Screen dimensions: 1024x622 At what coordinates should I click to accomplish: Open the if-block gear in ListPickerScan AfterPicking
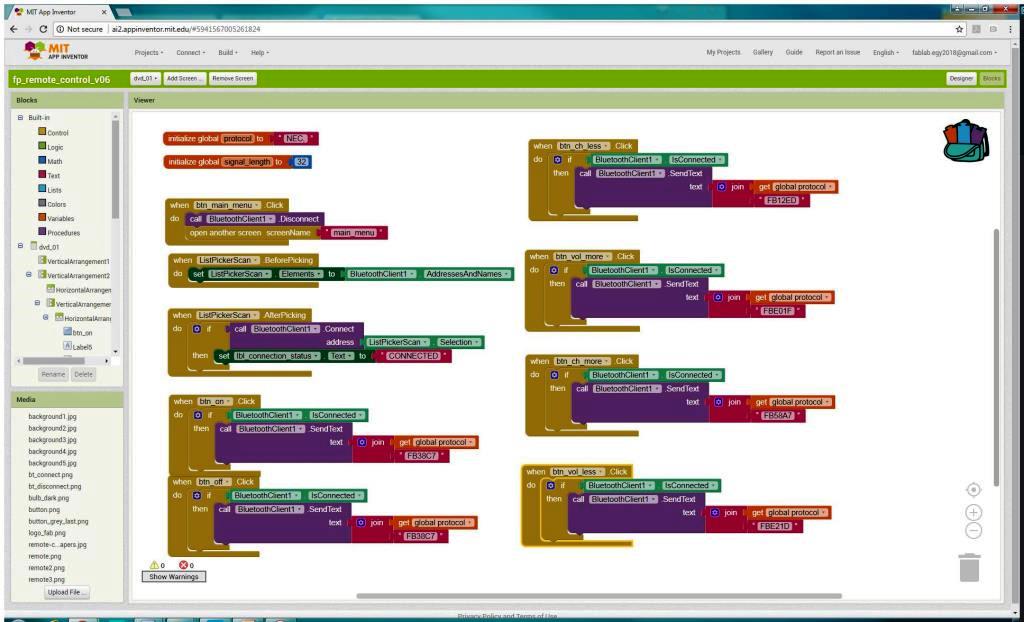point(197,329)
